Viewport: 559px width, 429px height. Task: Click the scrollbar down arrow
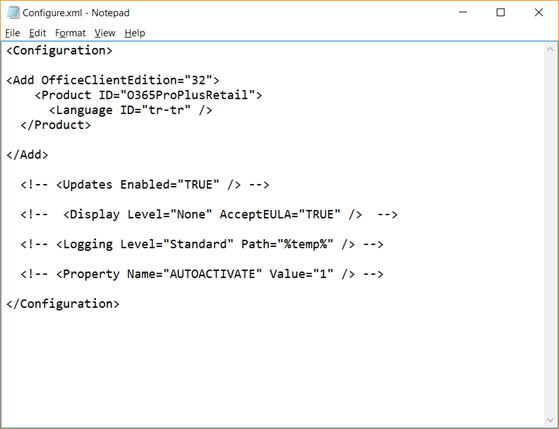pyautogui.click(x=550, y=420)
